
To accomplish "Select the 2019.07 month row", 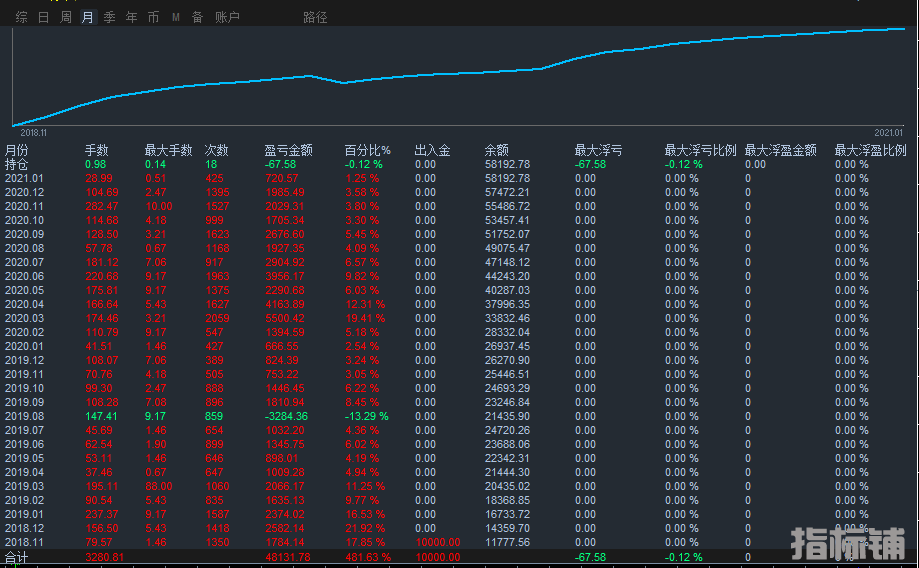I will [x=460, y=431].
